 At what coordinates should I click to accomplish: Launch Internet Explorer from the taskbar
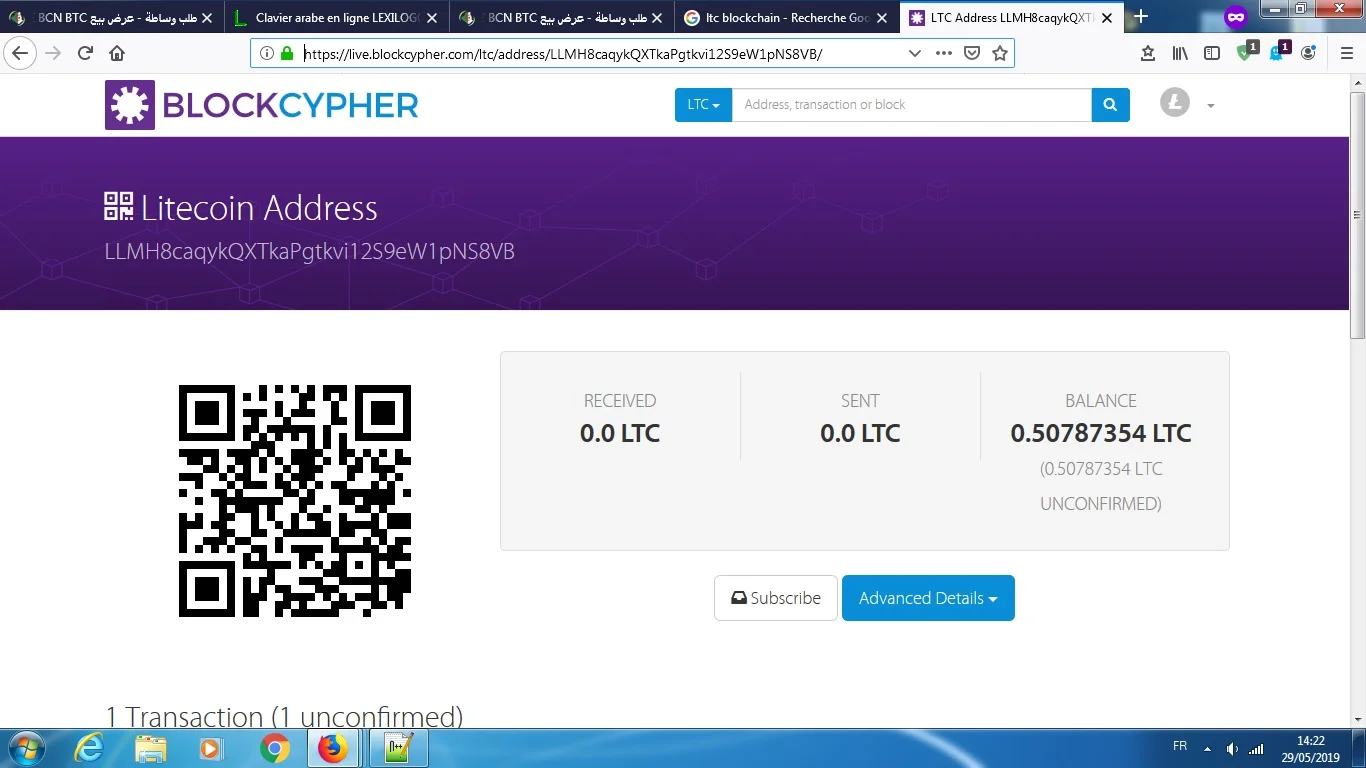[x=89, y=748]
